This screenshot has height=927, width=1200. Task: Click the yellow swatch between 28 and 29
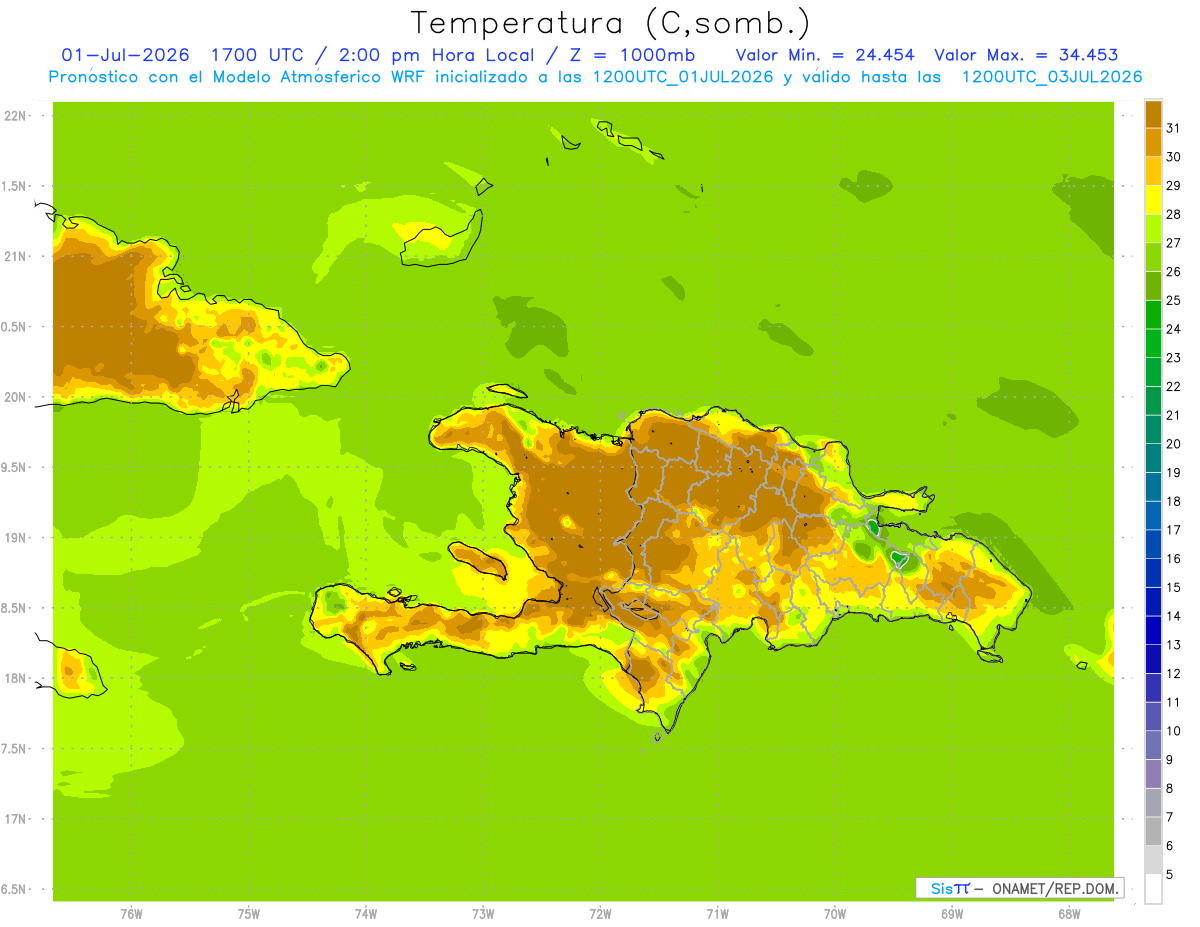pos(1153,200)
